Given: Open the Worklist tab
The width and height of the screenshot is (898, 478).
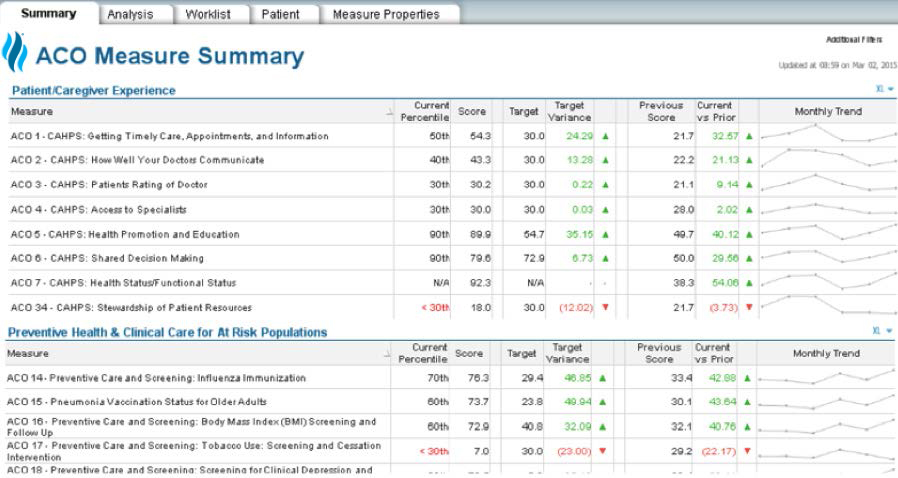Looking at the screenshot, I should coord(208,14).
